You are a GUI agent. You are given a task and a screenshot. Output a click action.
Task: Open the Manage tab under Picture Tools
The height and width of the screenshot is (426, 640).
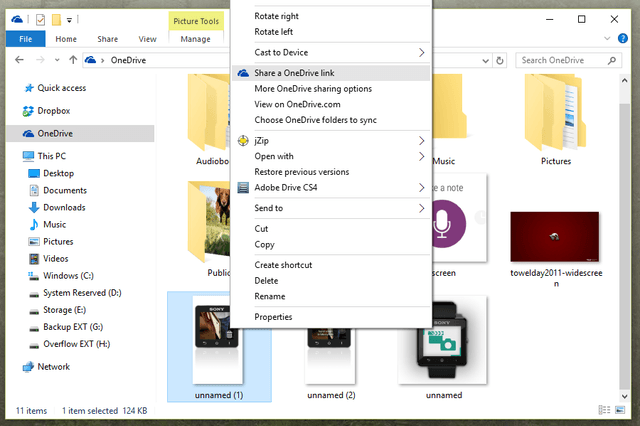point(196,39)
